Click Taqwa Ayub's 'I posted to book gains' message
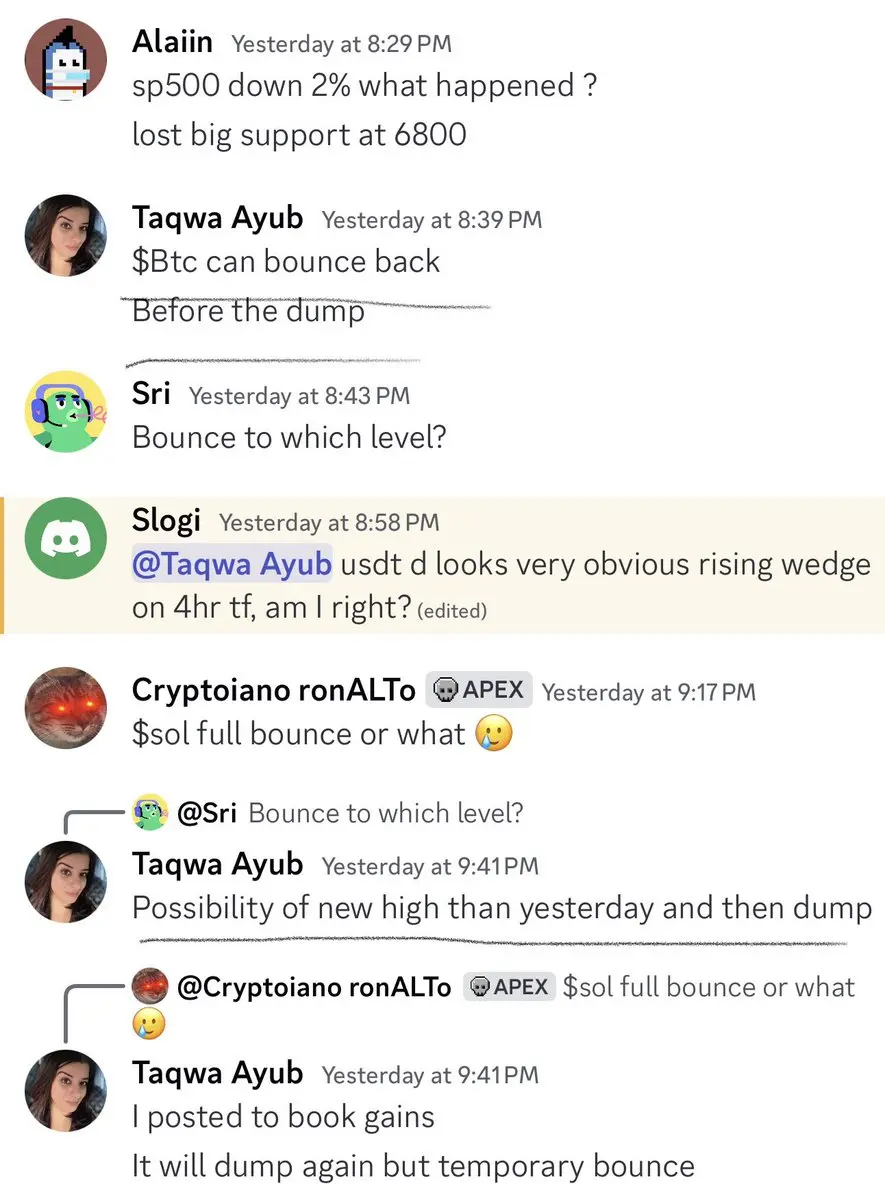Viewport: 885px width, 1199px height. point(283,1117)
